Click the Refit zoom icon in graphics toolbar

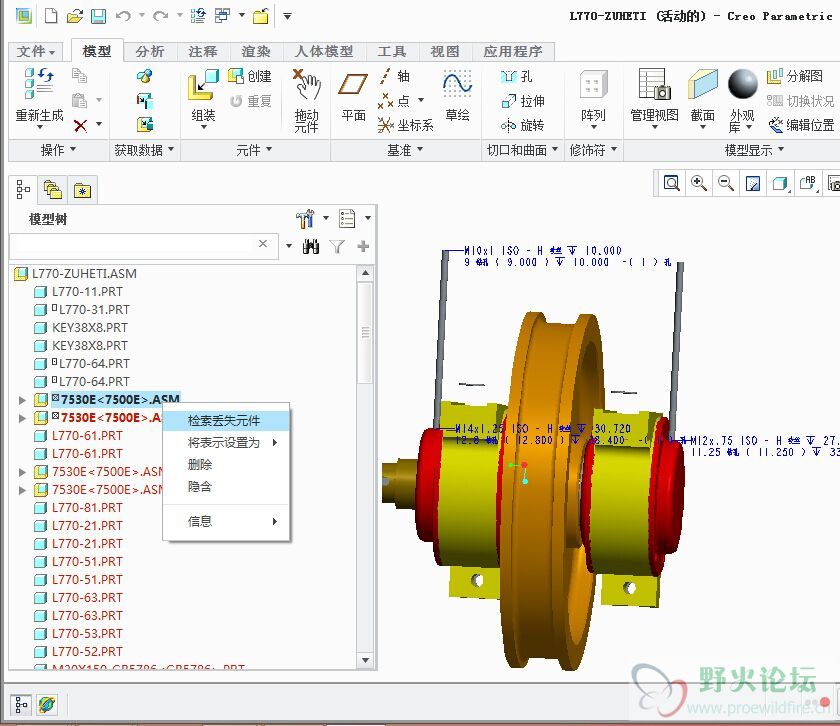[671, 183]
